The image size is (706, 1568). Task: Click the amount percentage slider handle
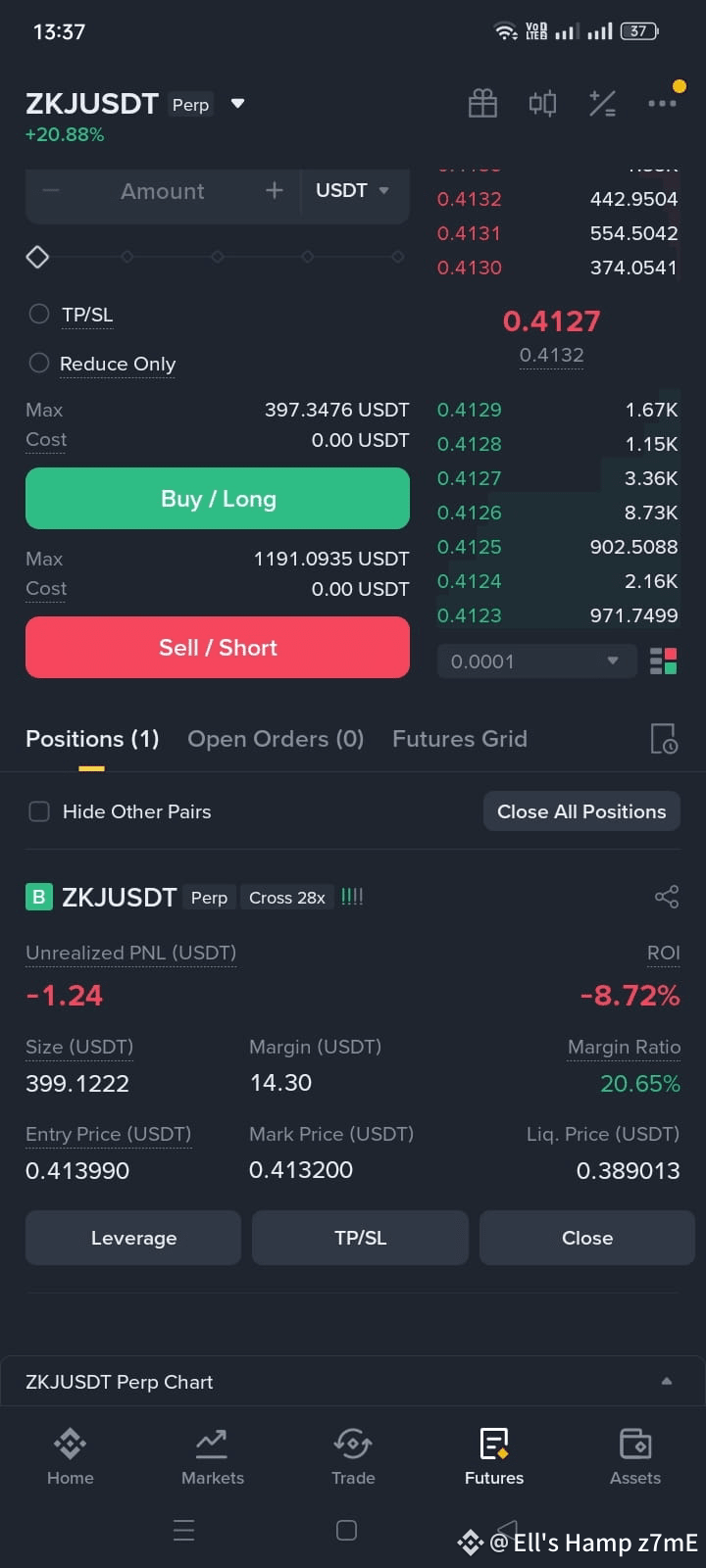pyautogui.click(x=37, y=257)
